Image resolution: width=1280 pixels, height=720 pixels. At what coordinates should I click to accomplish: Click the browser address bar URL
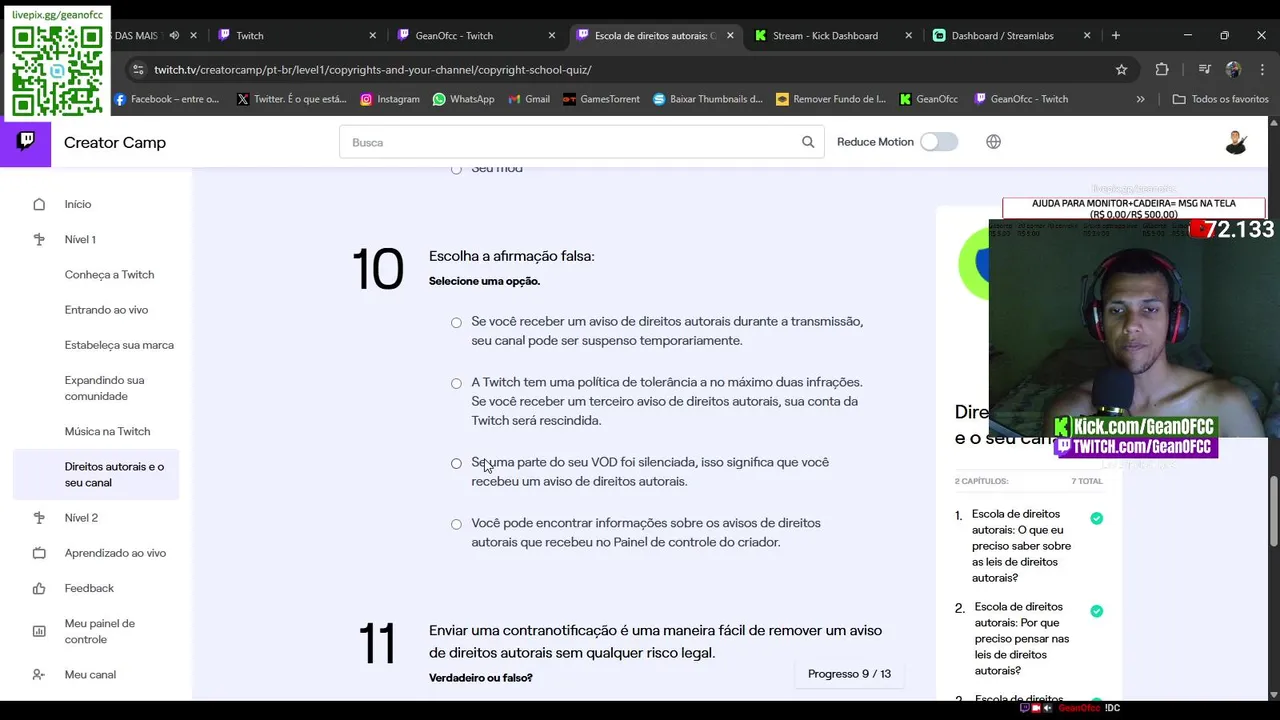pos(373,70)
